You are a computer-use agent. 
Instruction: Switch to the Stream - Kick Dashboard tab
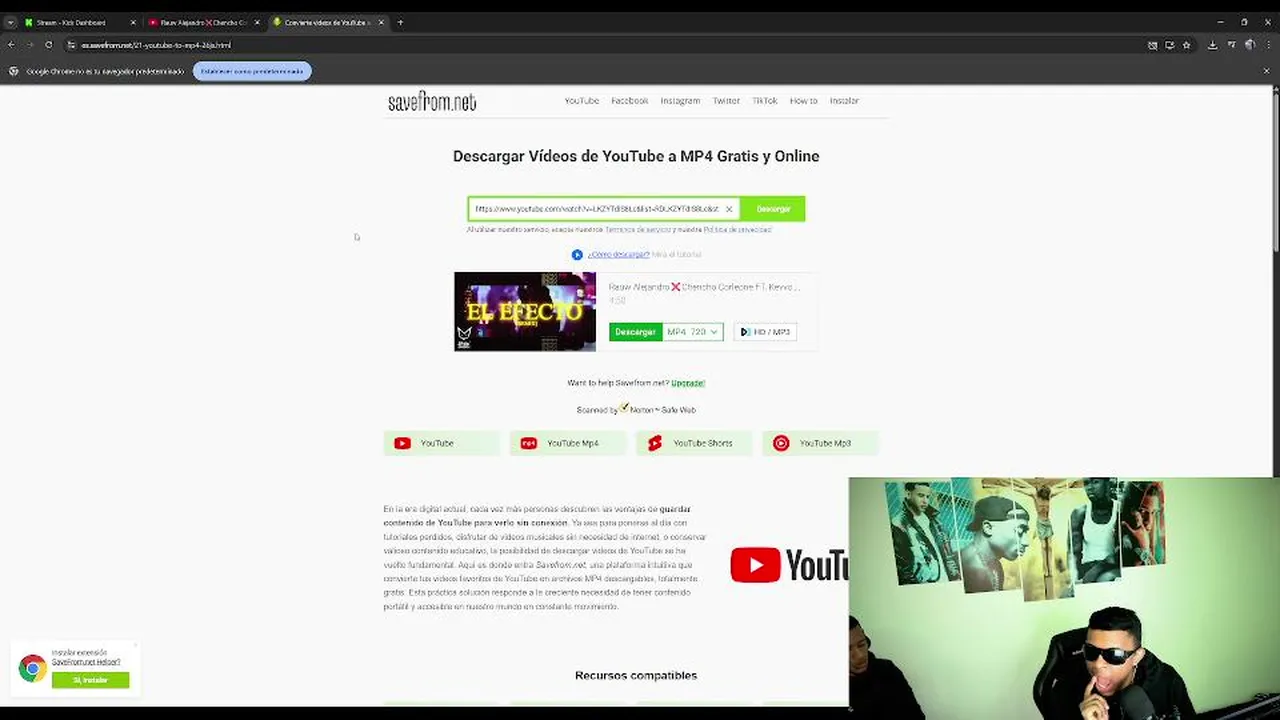[78, 22]
